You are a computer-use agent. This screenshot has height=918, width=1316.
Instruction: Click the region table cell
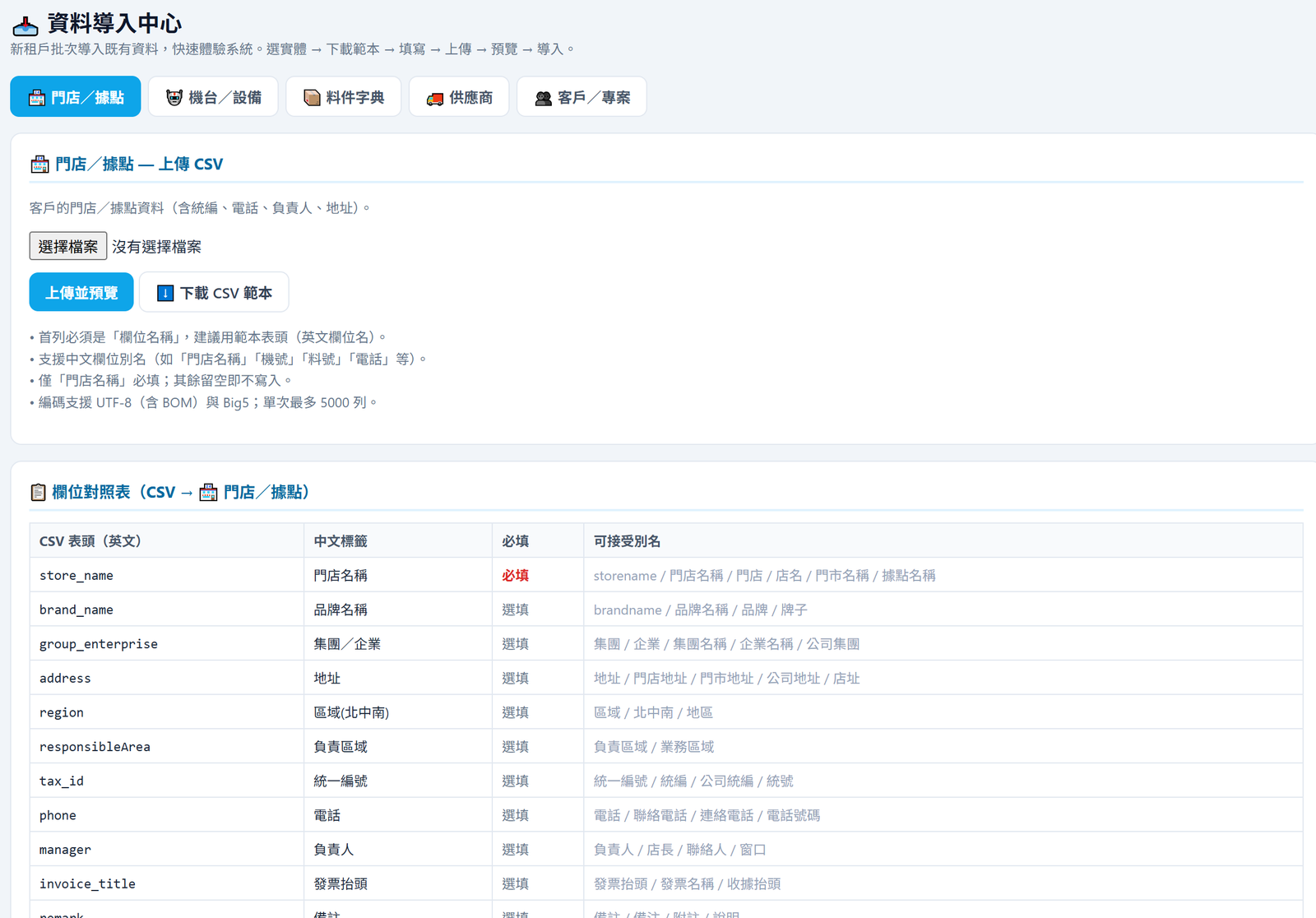pyautogui.click(x=167, y=712)
